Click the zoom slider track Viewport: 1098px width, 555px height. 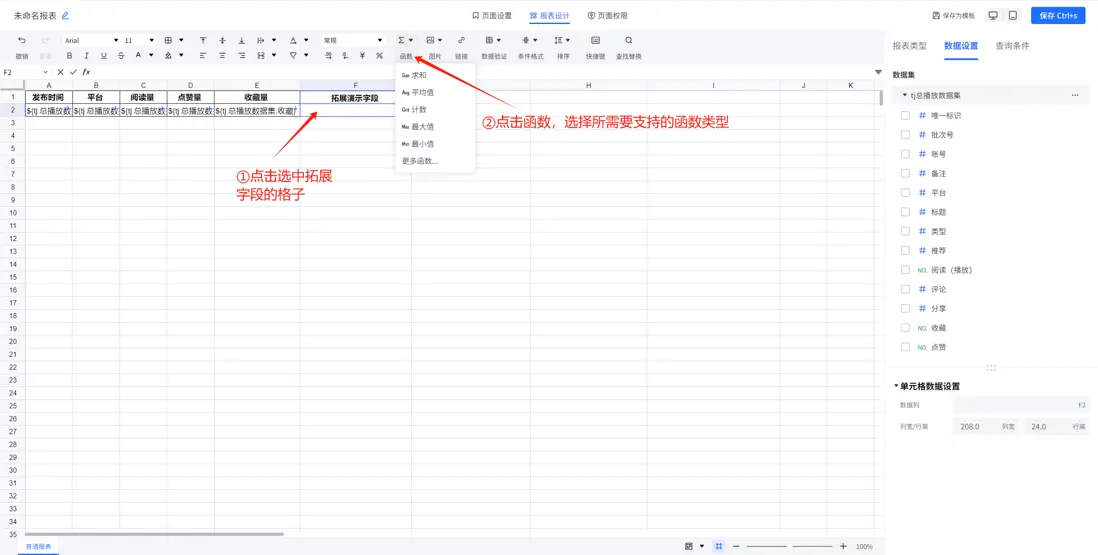point(789,546)
